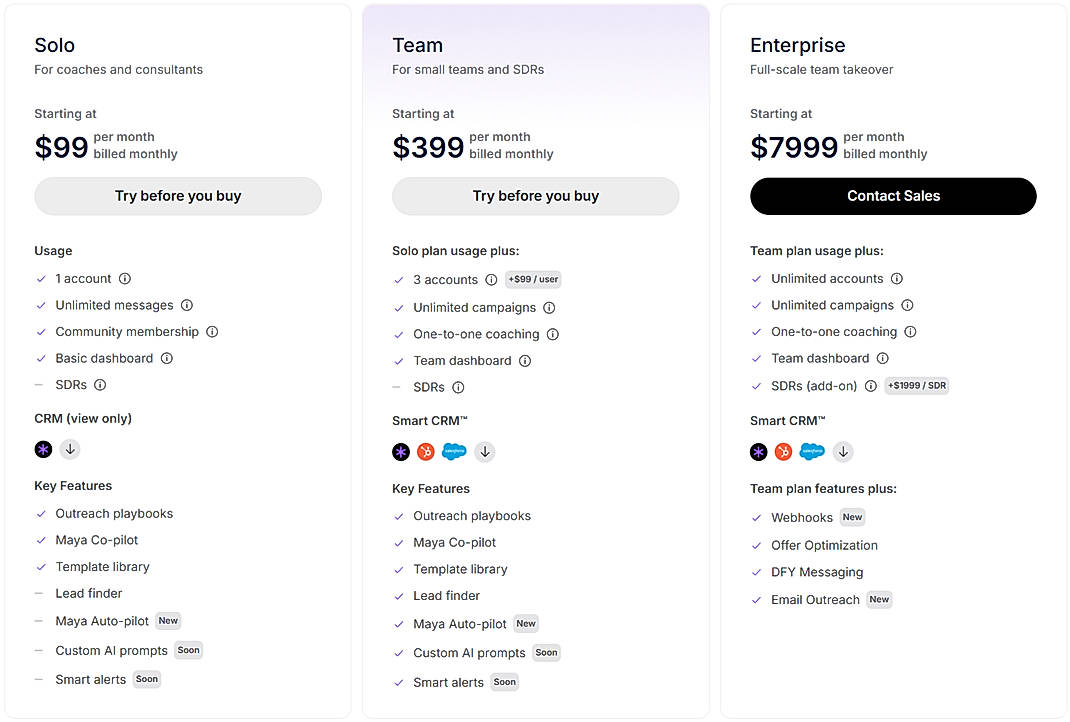Select the Enterprise plan header
This screenshot has width=1070, height=722.
coord(798,44)
